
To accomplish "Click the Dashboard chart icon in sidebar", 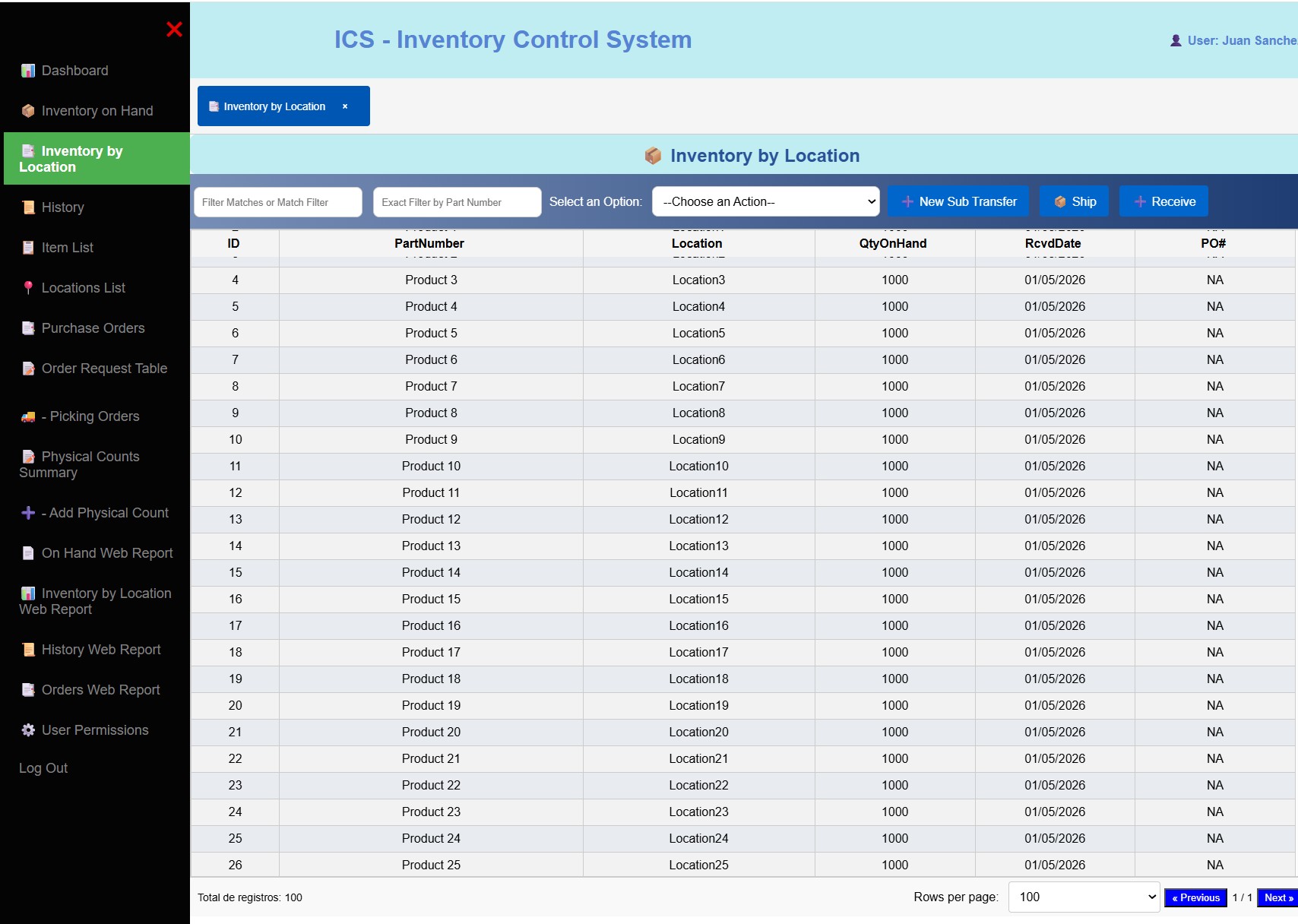I will [28, 71].
